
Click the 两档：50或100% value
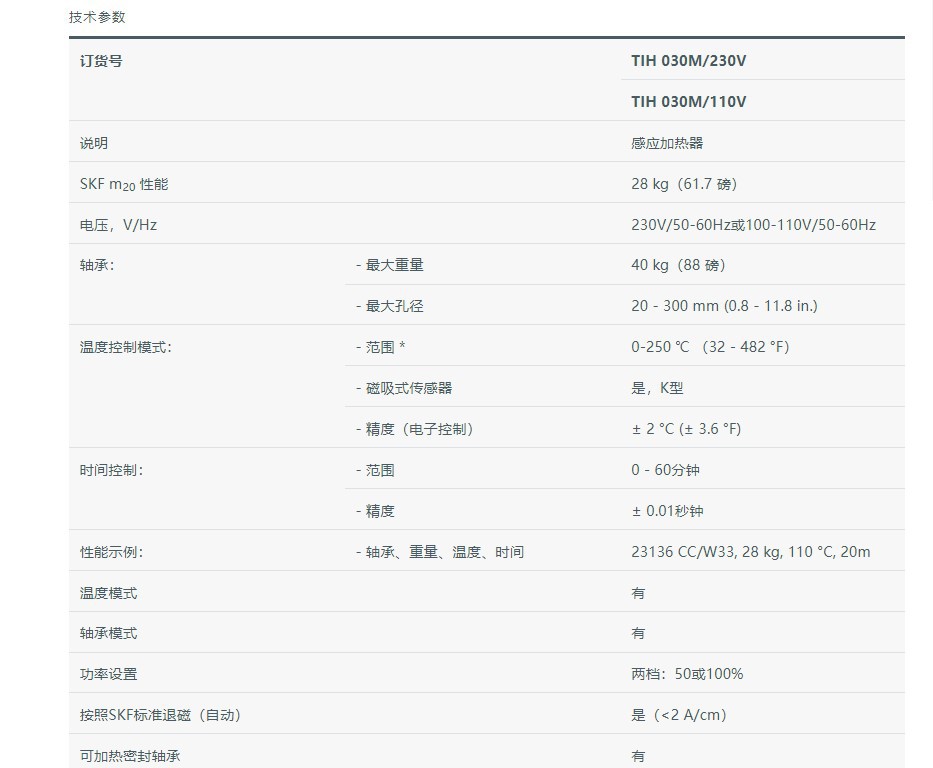[687, 674]
